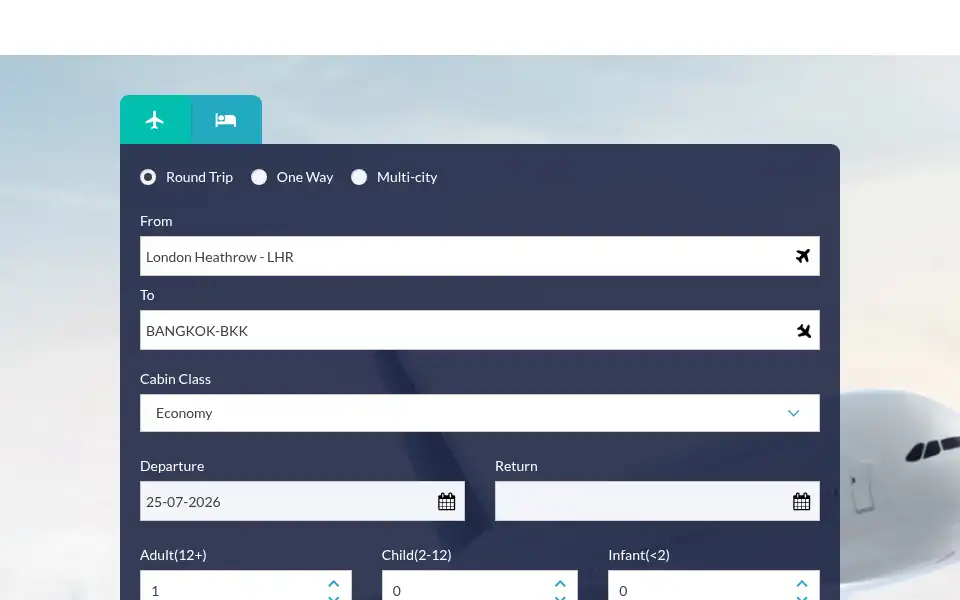Edit the To field BANGKOK-BKK
The height and width of the screenshot is (600, 960).
[479, 330]
